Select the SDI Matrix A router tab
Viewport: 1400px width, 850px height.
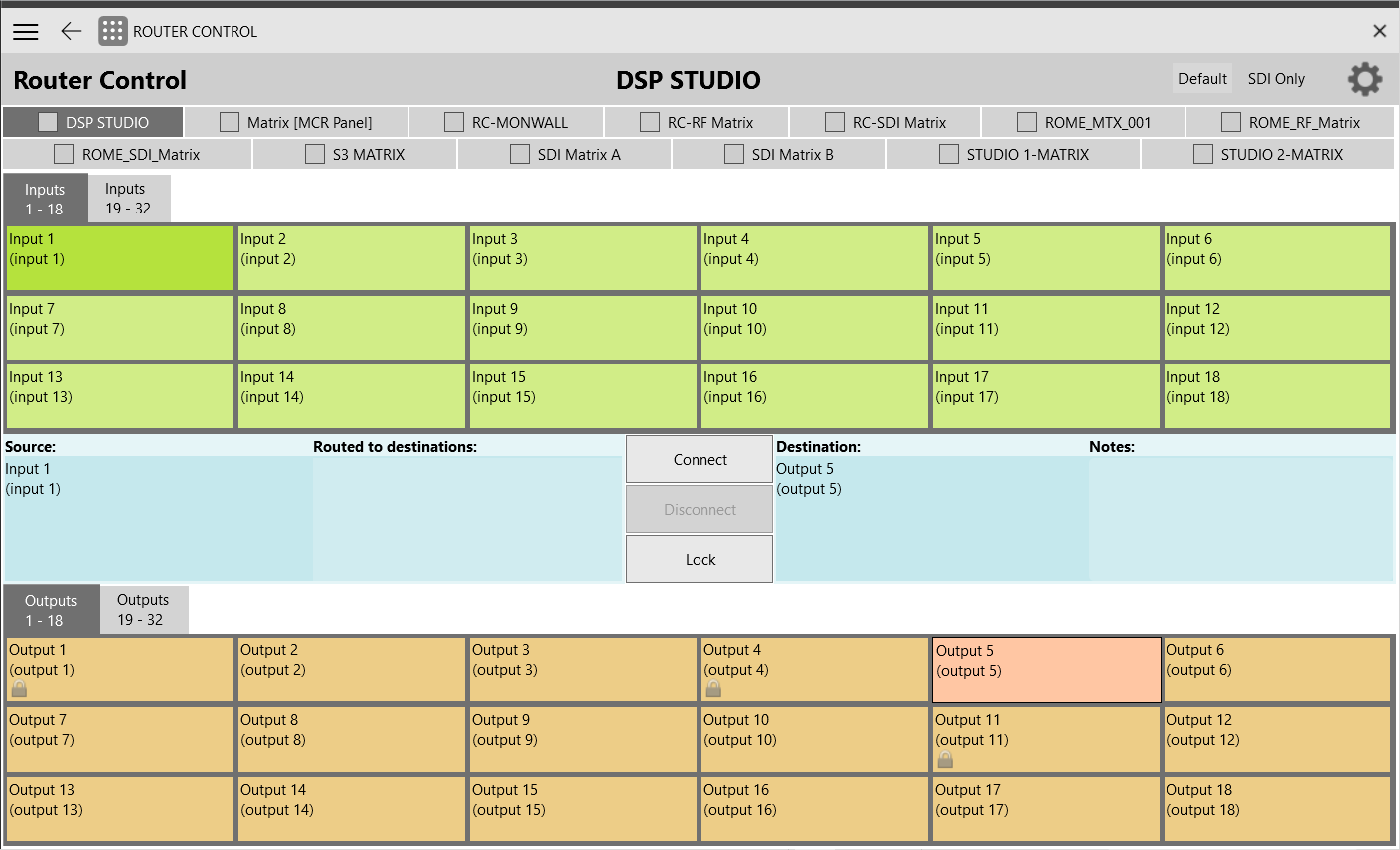[x=563, y=154]
